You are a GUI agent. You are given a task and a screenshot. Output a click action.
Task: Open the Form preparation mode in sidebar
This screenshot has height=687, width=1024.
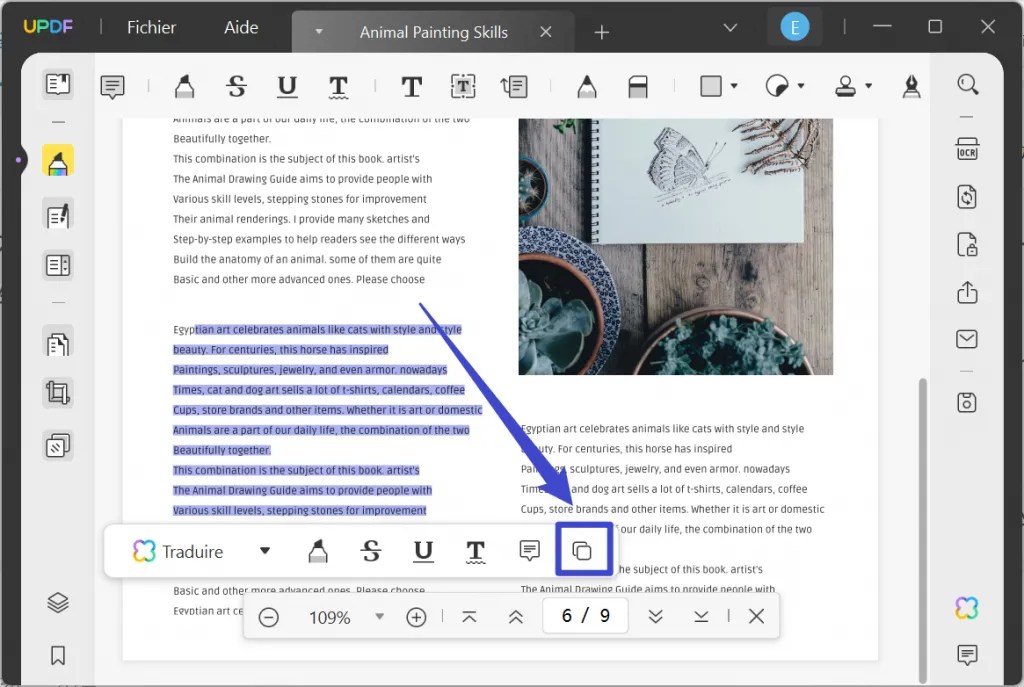[x=57, y=266]
